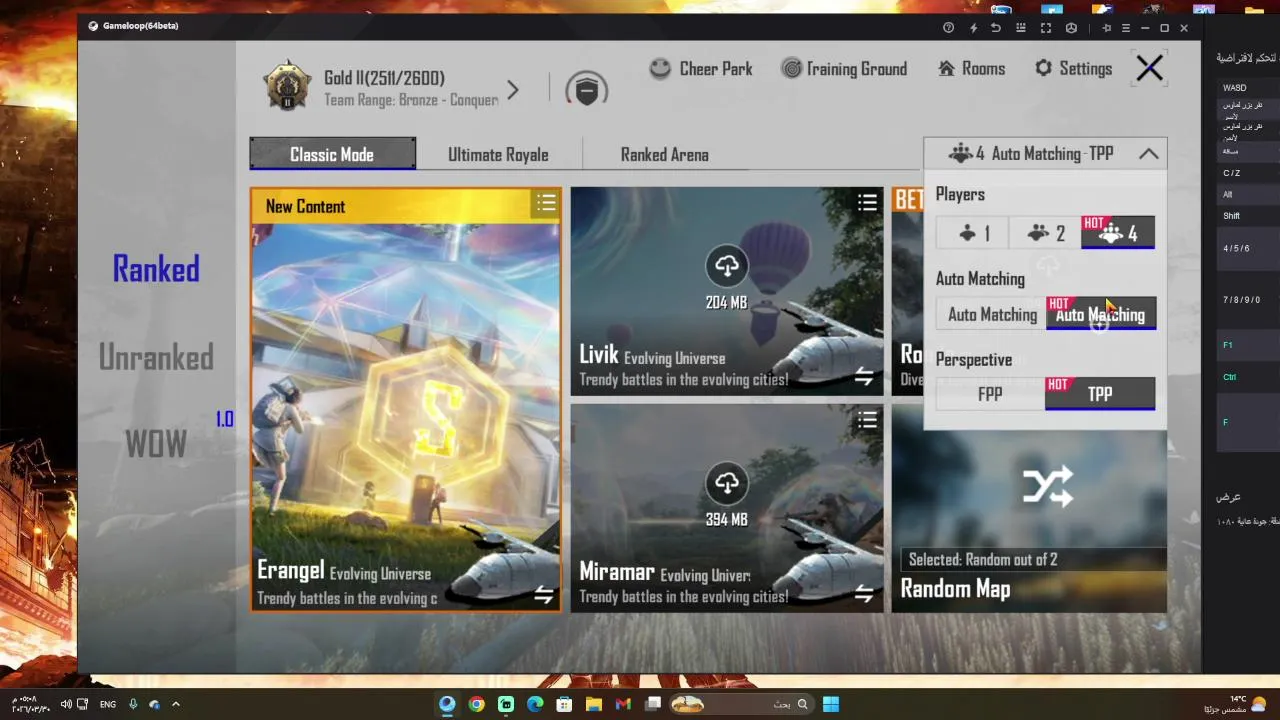Click the volume speaker tray icon

coord(66,704)
